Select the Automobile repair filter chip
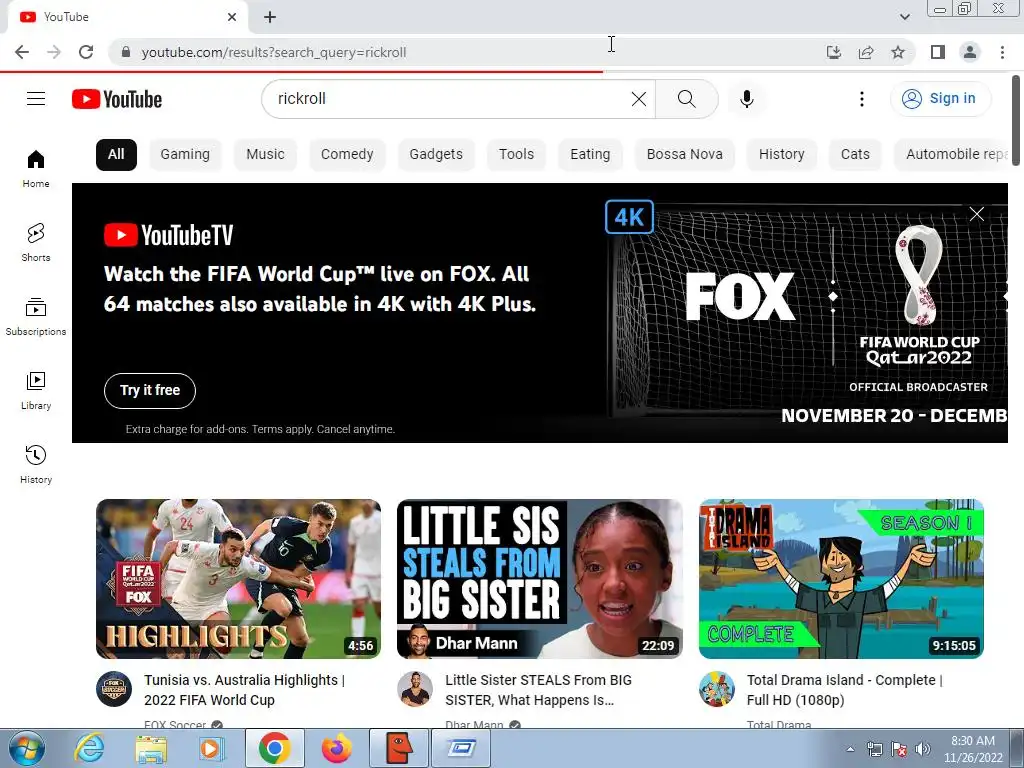Image resolution: width=1024 pixels, height=768 pixels. pyautogui.click(x=952, y=155)
